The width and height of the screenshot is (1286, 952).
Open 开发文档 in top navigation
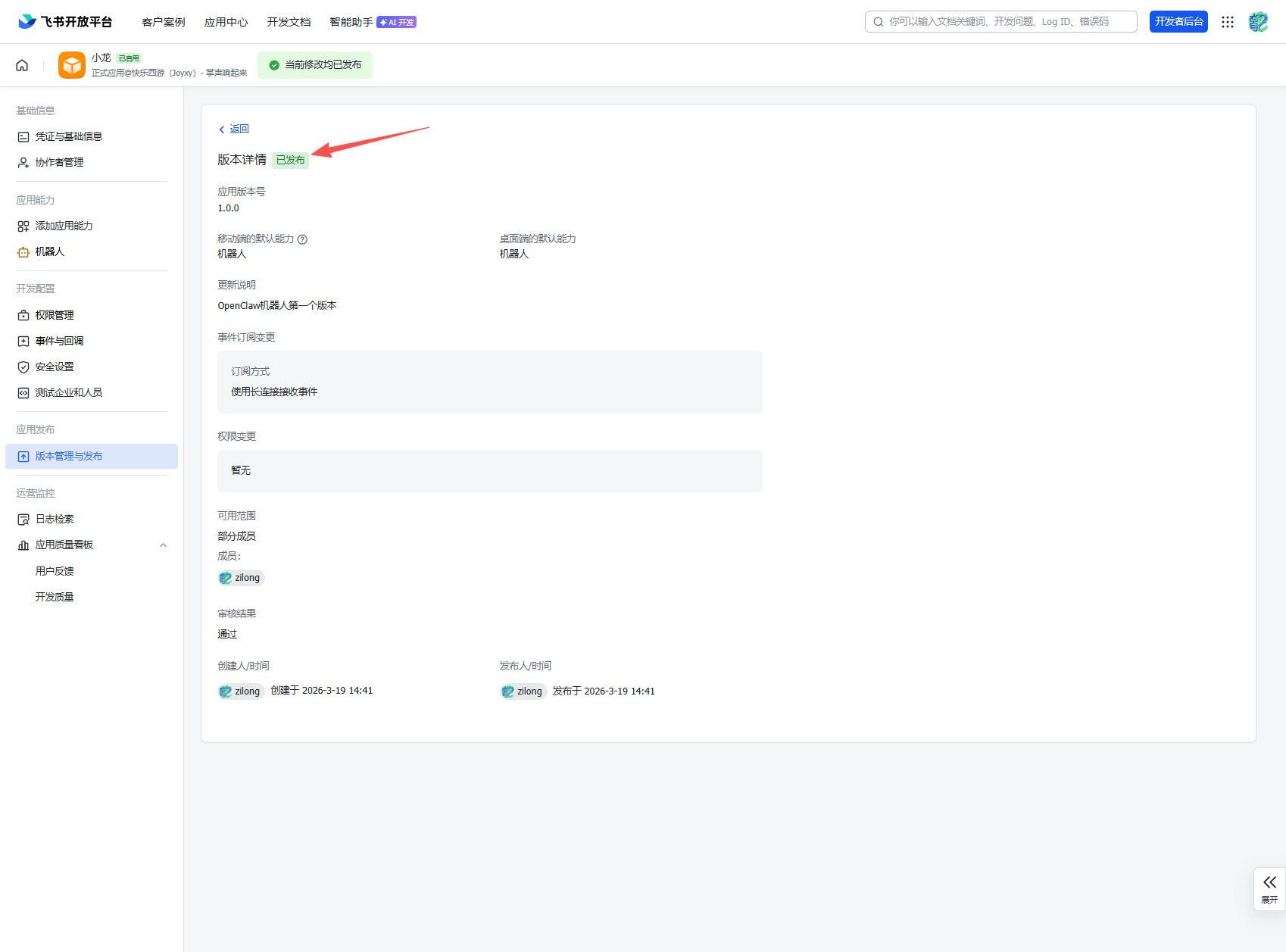[289, 22]
